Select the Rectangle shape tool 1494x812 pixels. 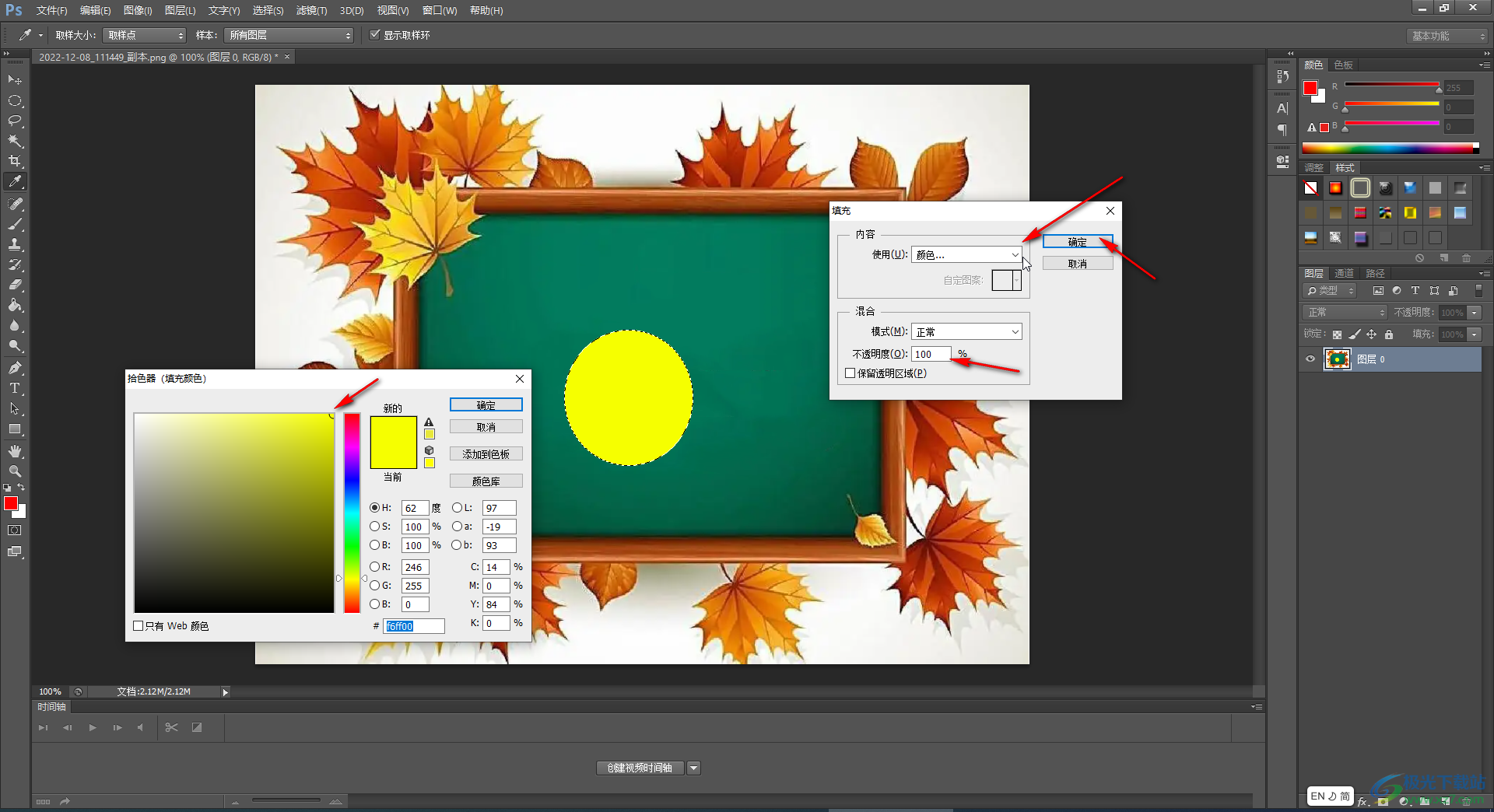pyautogui.click(x=15, y=429)
